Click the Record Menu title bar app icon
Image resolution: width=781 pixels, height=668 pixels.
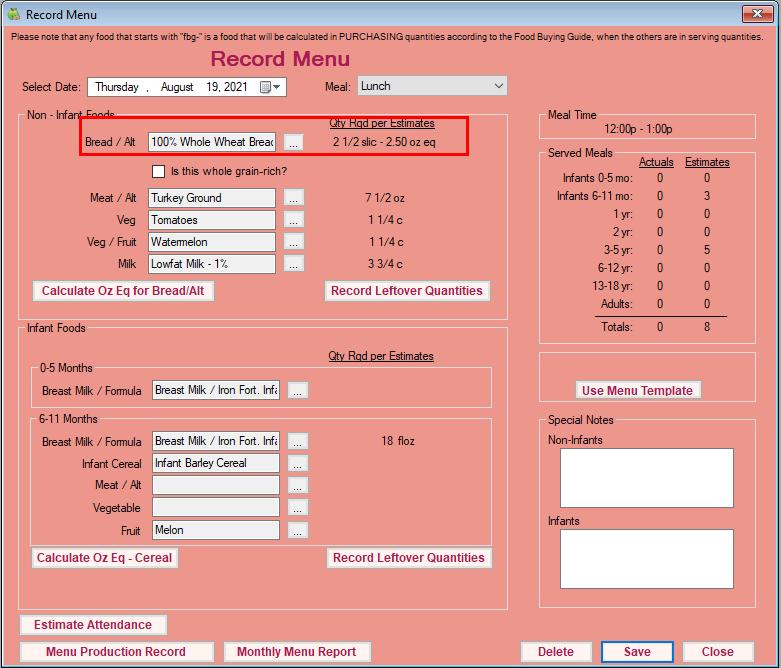(x=13, y=14)
